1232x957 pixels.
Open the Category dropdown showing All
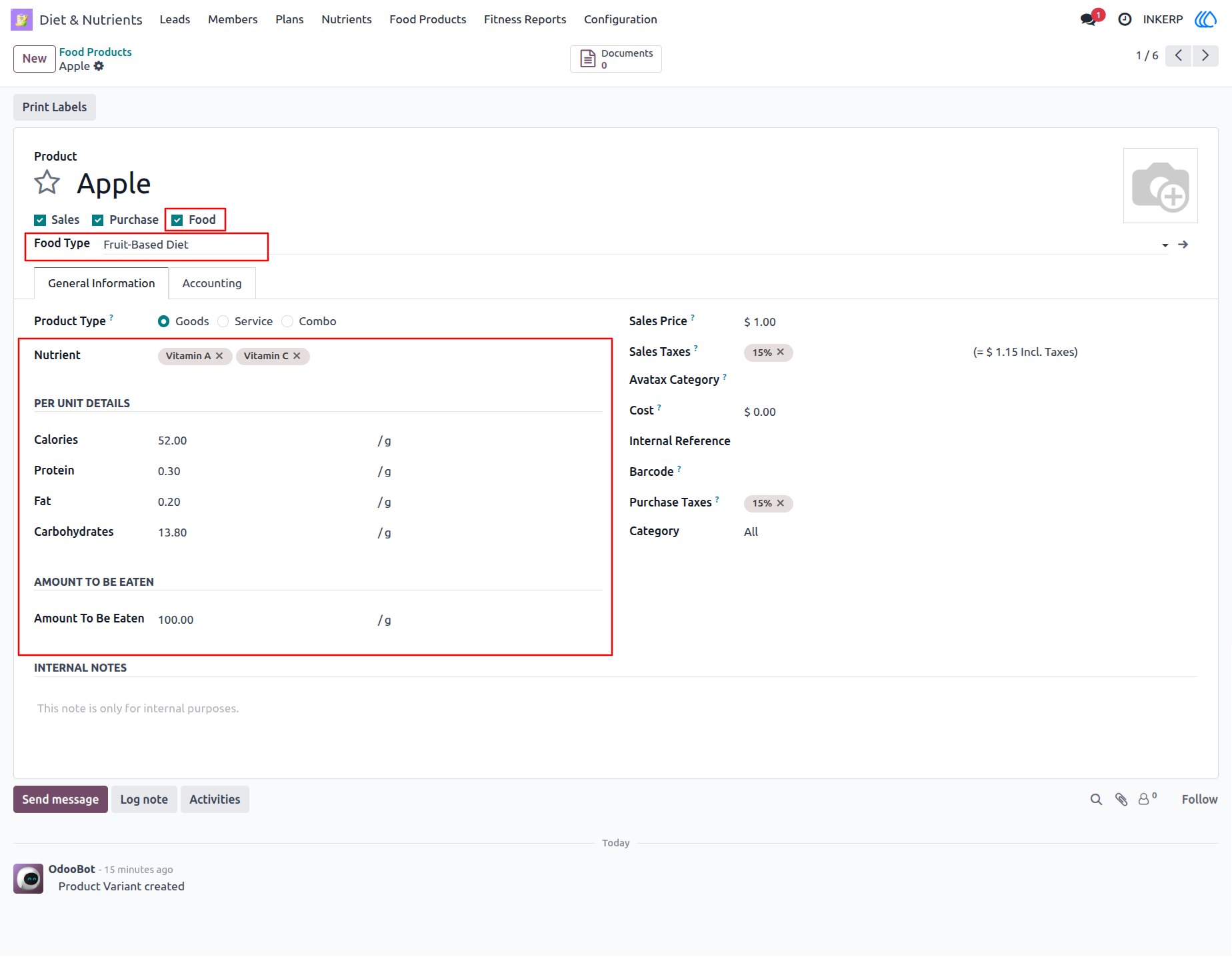coord(971,532)
